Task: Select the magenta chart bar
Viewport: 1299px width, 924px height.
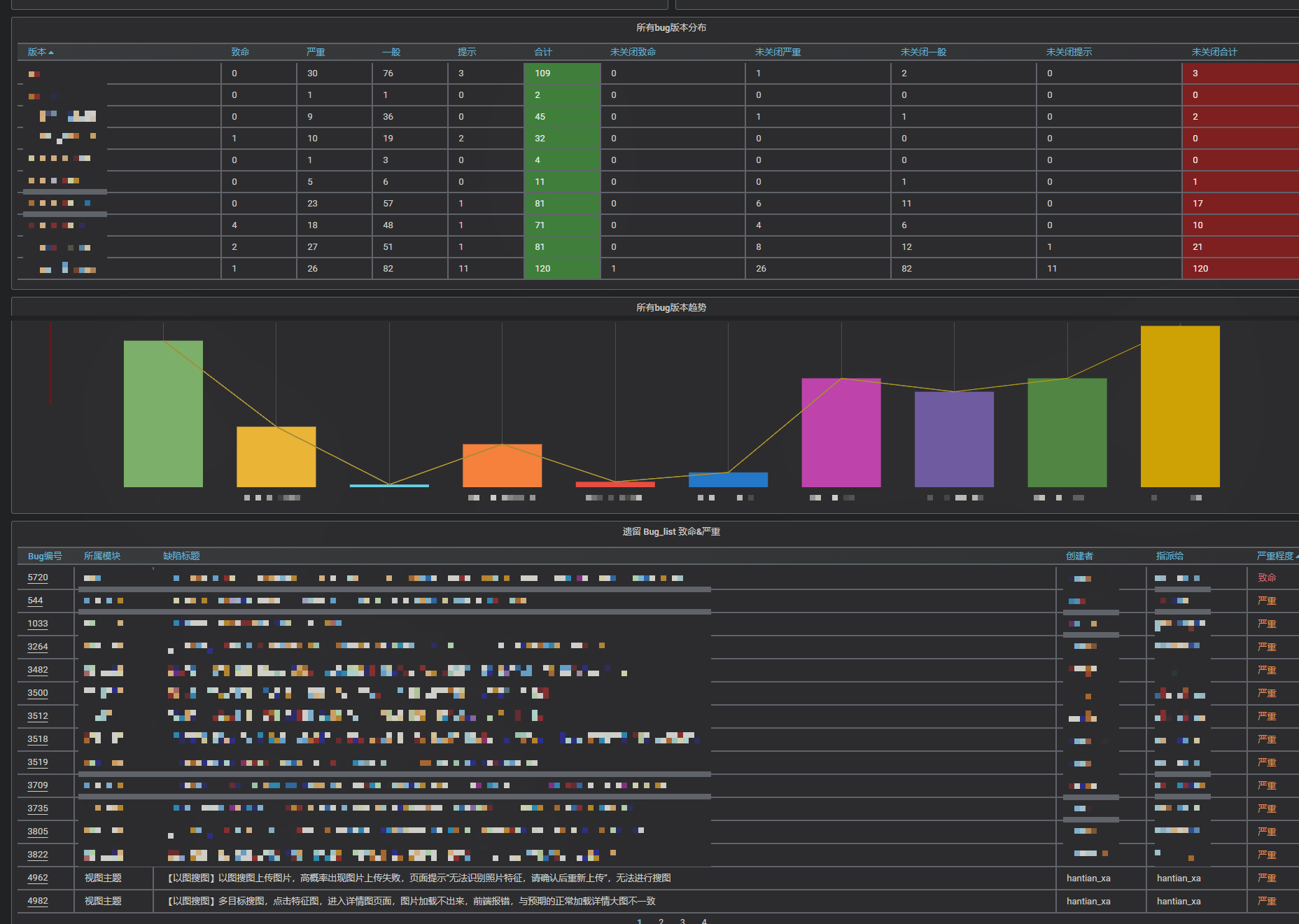Action: pos(841,433)
